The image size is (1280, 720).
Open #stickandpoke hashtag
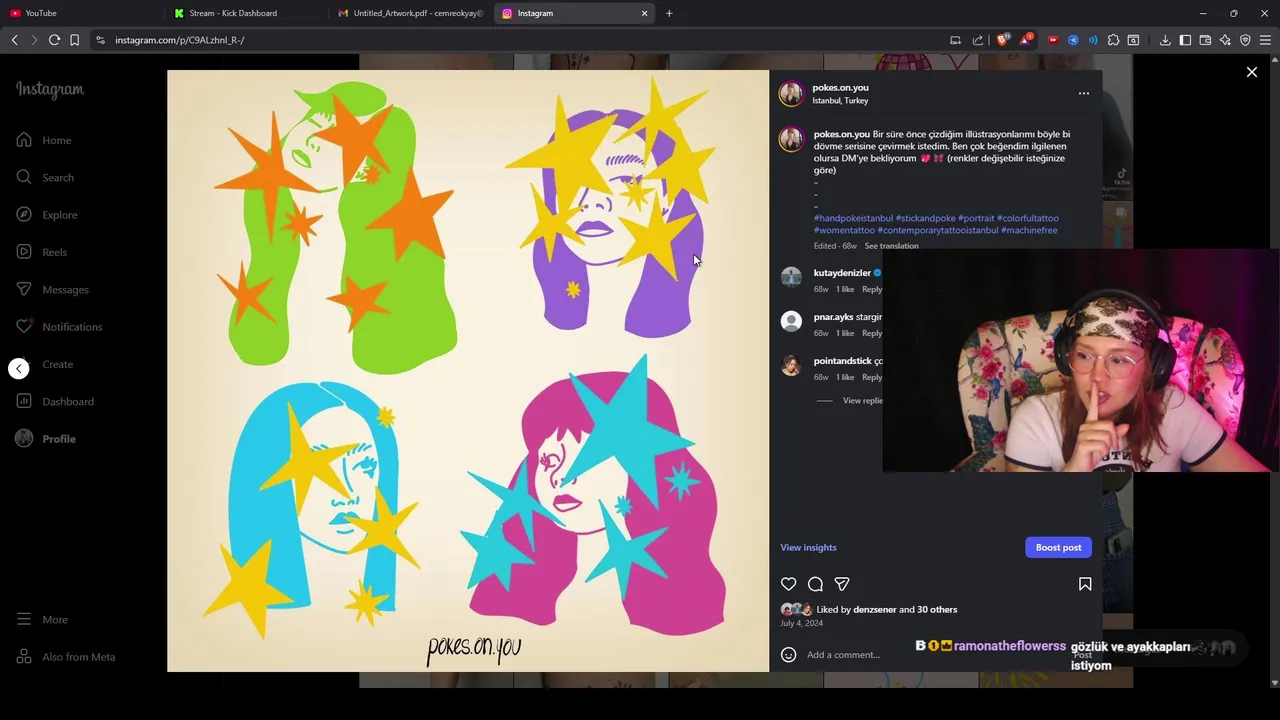click(x=926, y=218)
